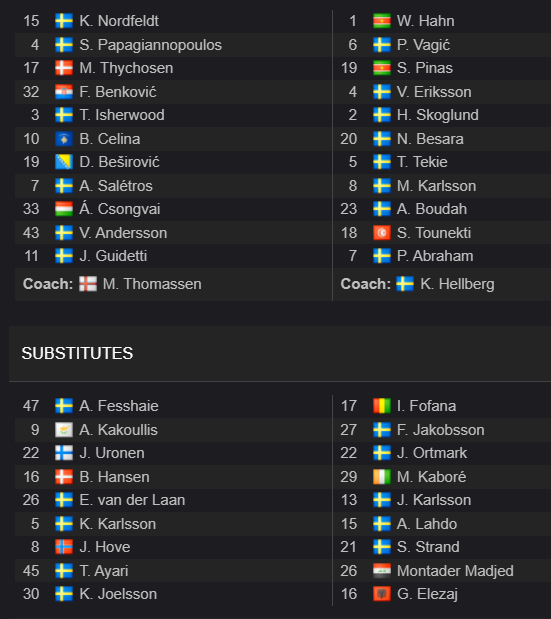Screen dimensions: 551x619
Task: Click the Bosnian flag beside D. Beširović
Action: 64,162
